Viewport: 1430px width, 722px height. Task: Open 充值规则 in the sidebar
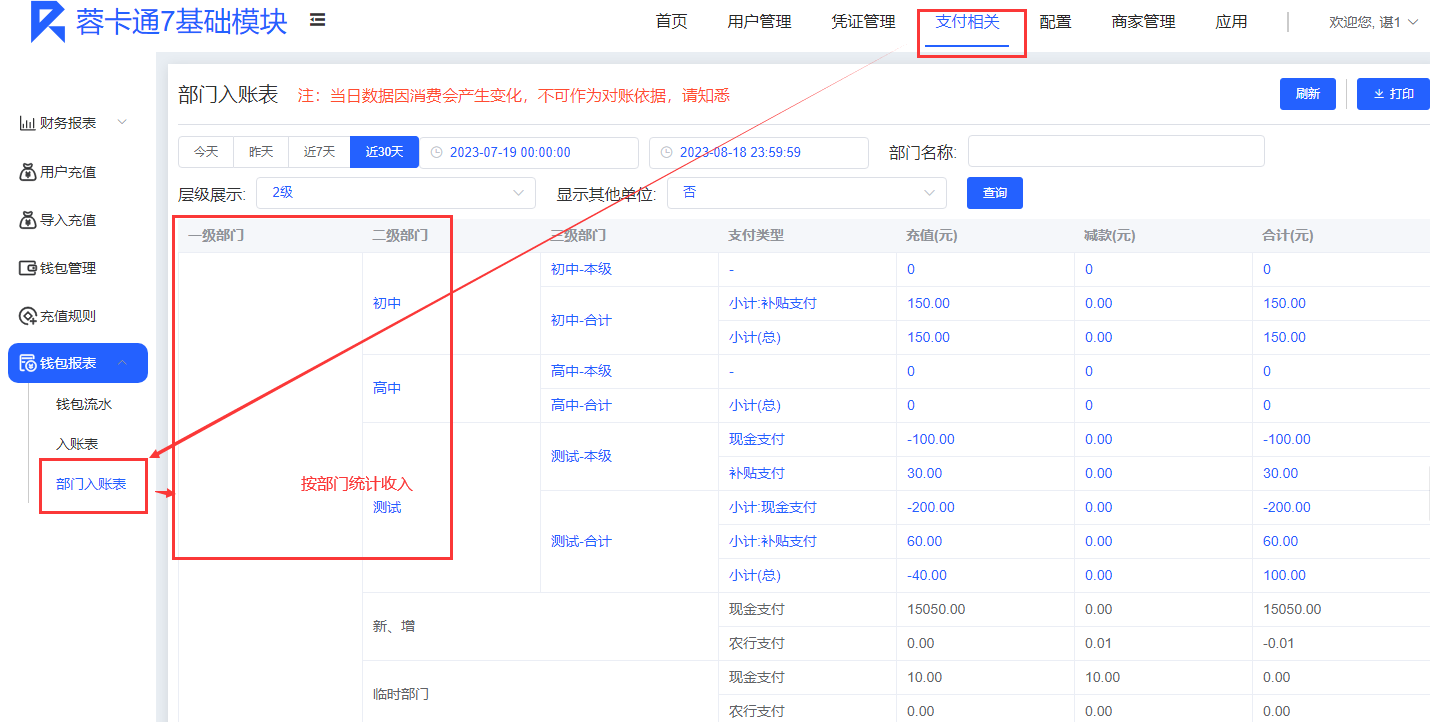tap(68, 316)
